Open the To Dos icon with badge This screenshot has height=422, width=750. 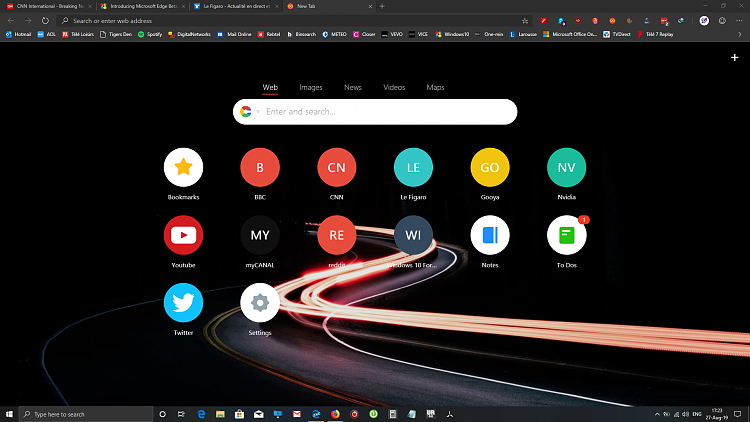point(566,235)
